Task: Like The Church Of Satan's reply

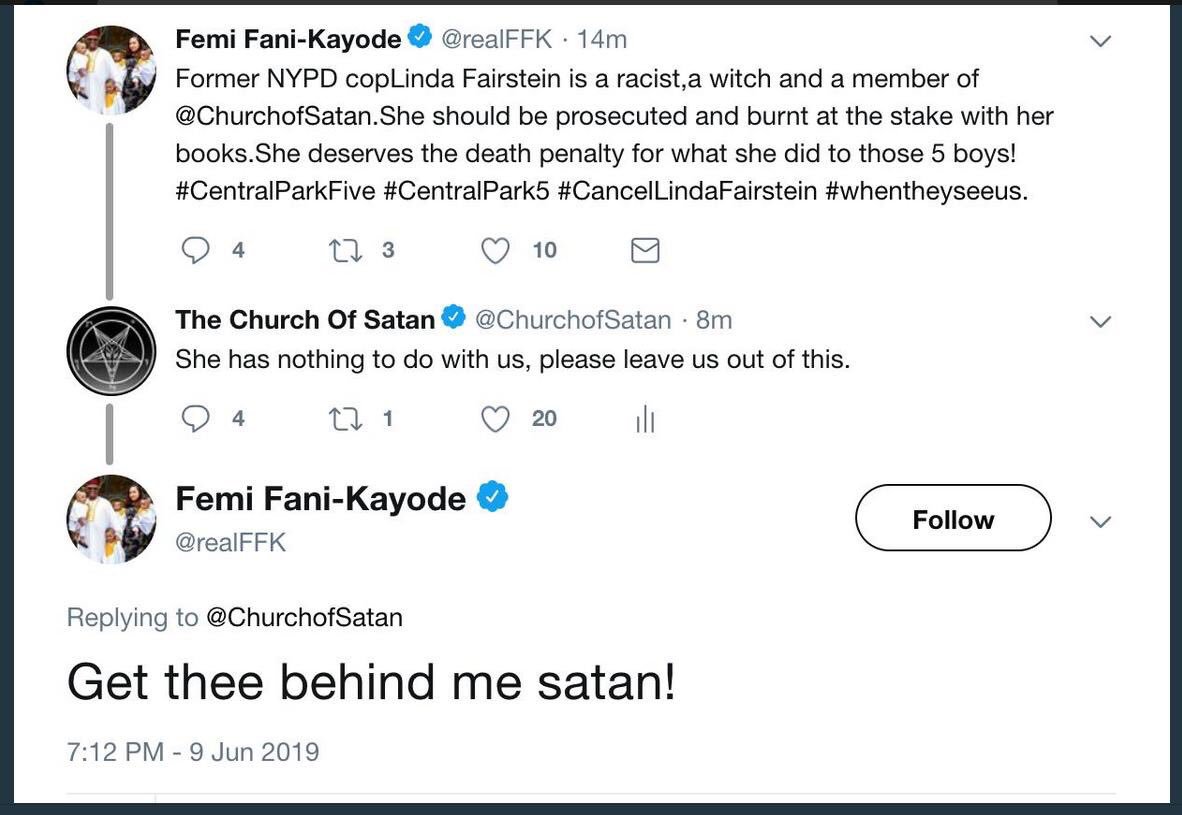Action: [496, 419]
